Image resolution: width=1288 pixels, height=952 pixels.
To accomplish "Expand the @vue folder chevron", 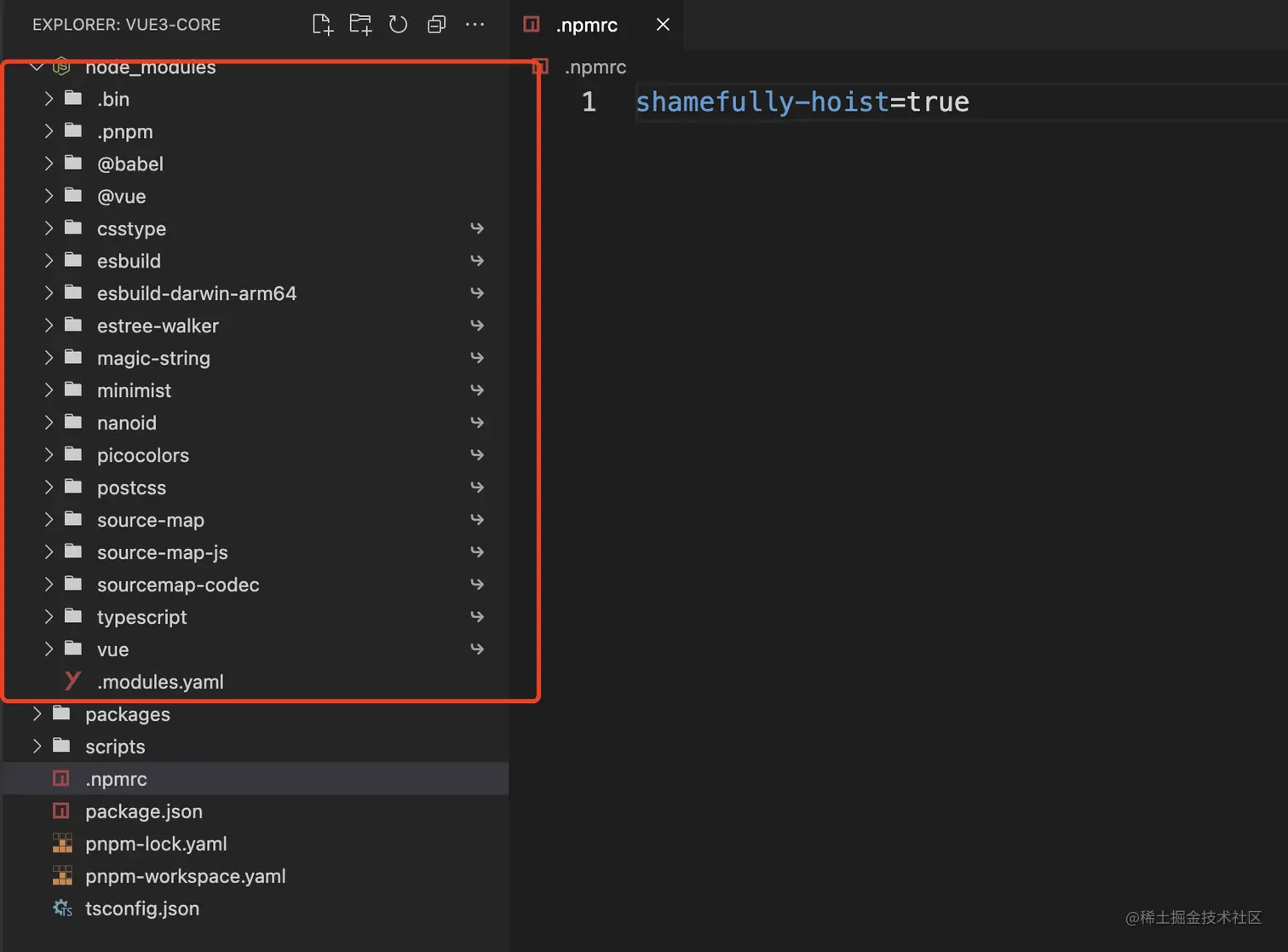I will coord(49,196).
